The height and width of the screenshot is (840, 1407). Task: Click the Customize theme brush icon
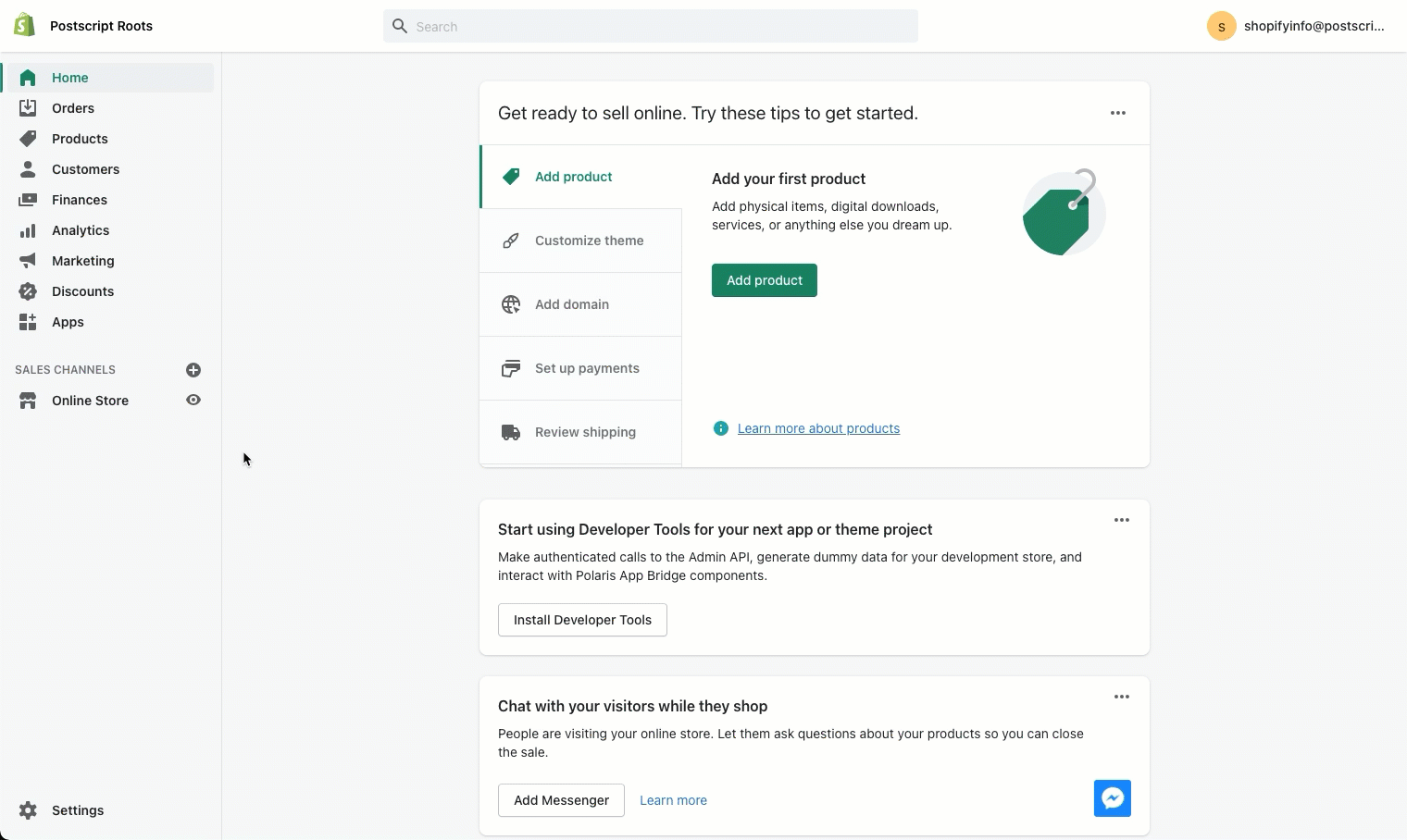pyautogui.click(x=511, y=241)
